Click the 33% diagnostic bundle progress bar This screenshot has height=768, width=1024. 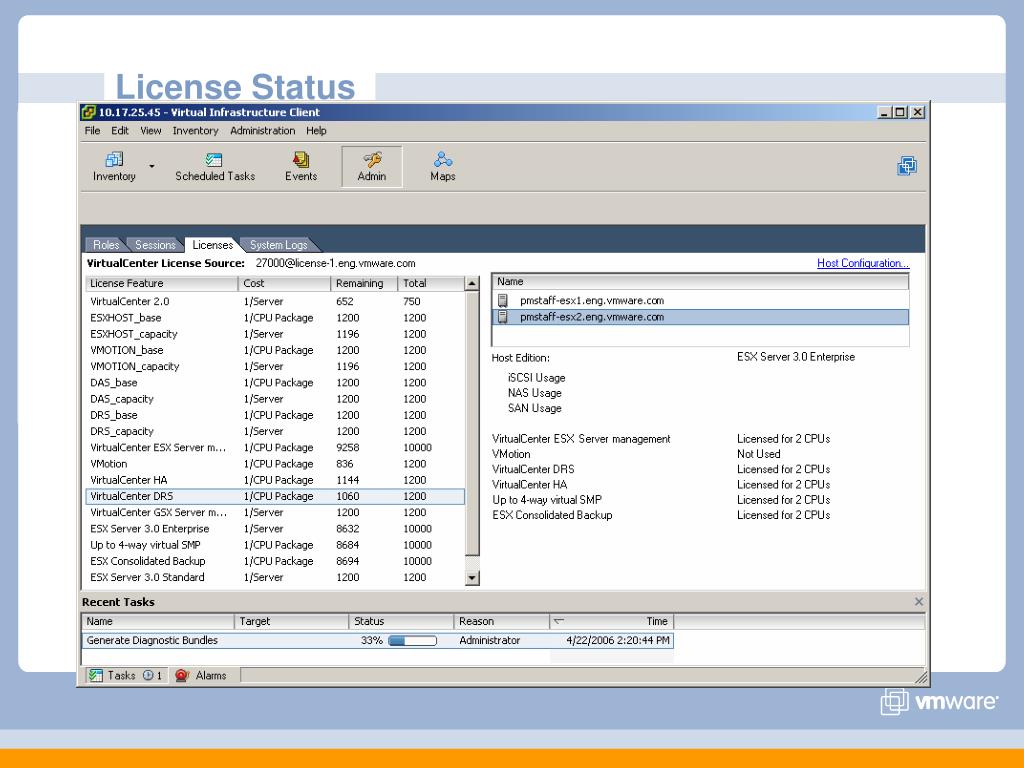pos(413,641)
